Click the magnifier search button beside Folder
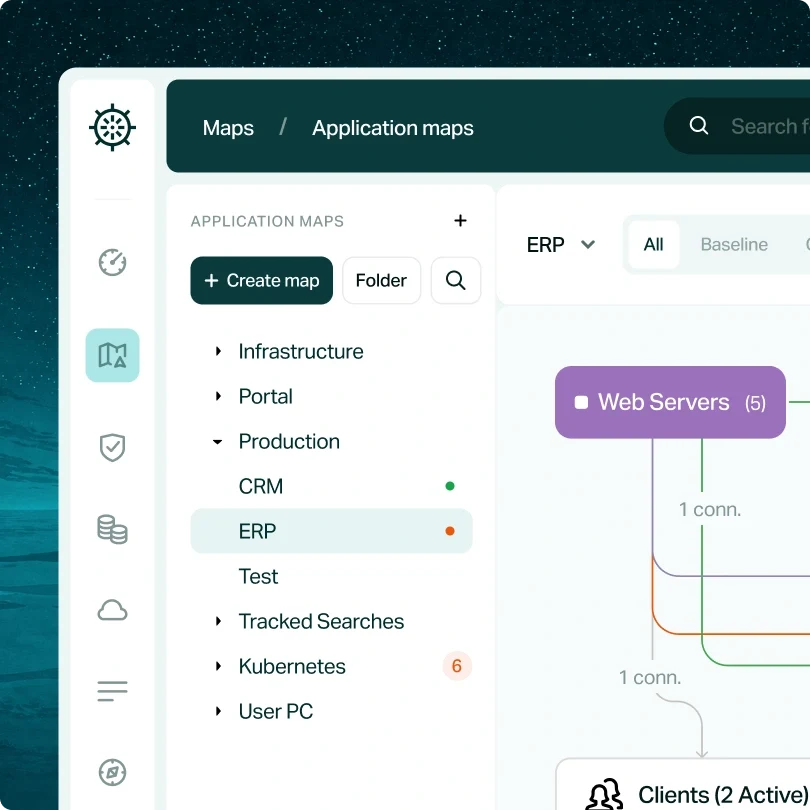 [456, 281]
